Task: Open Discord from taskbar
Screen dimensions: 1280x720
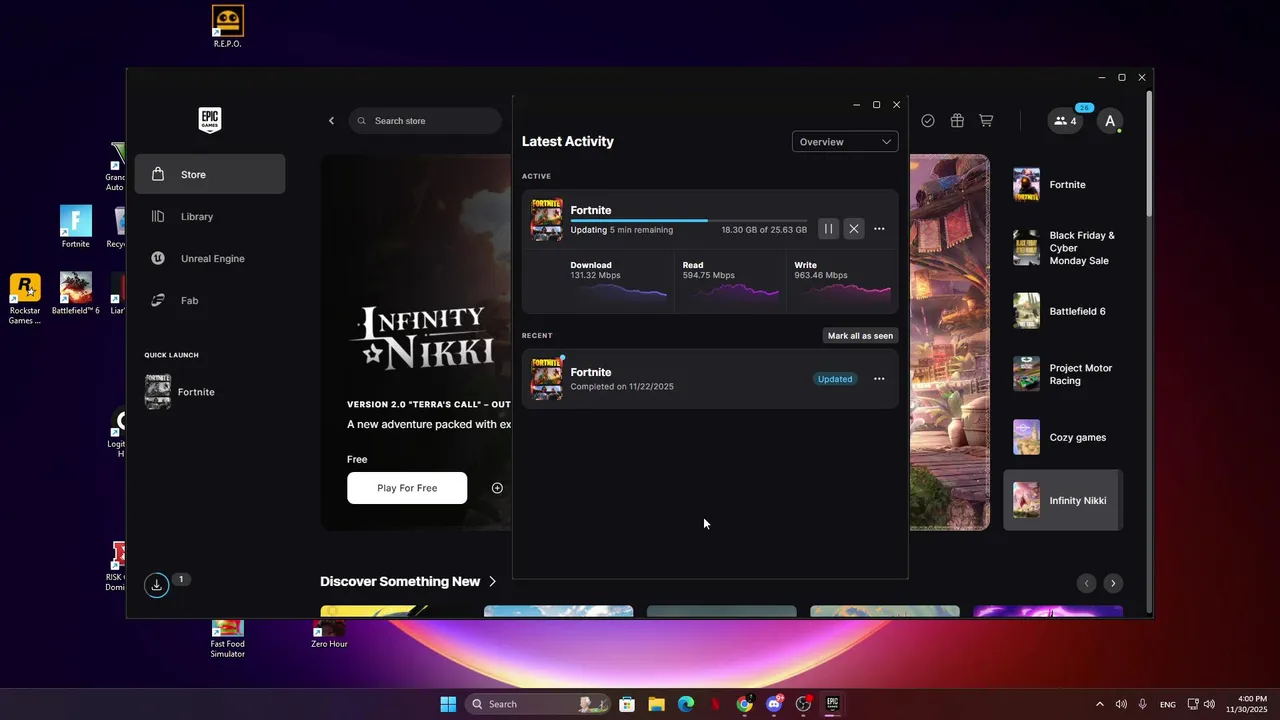Action: (x=774, y=704)
